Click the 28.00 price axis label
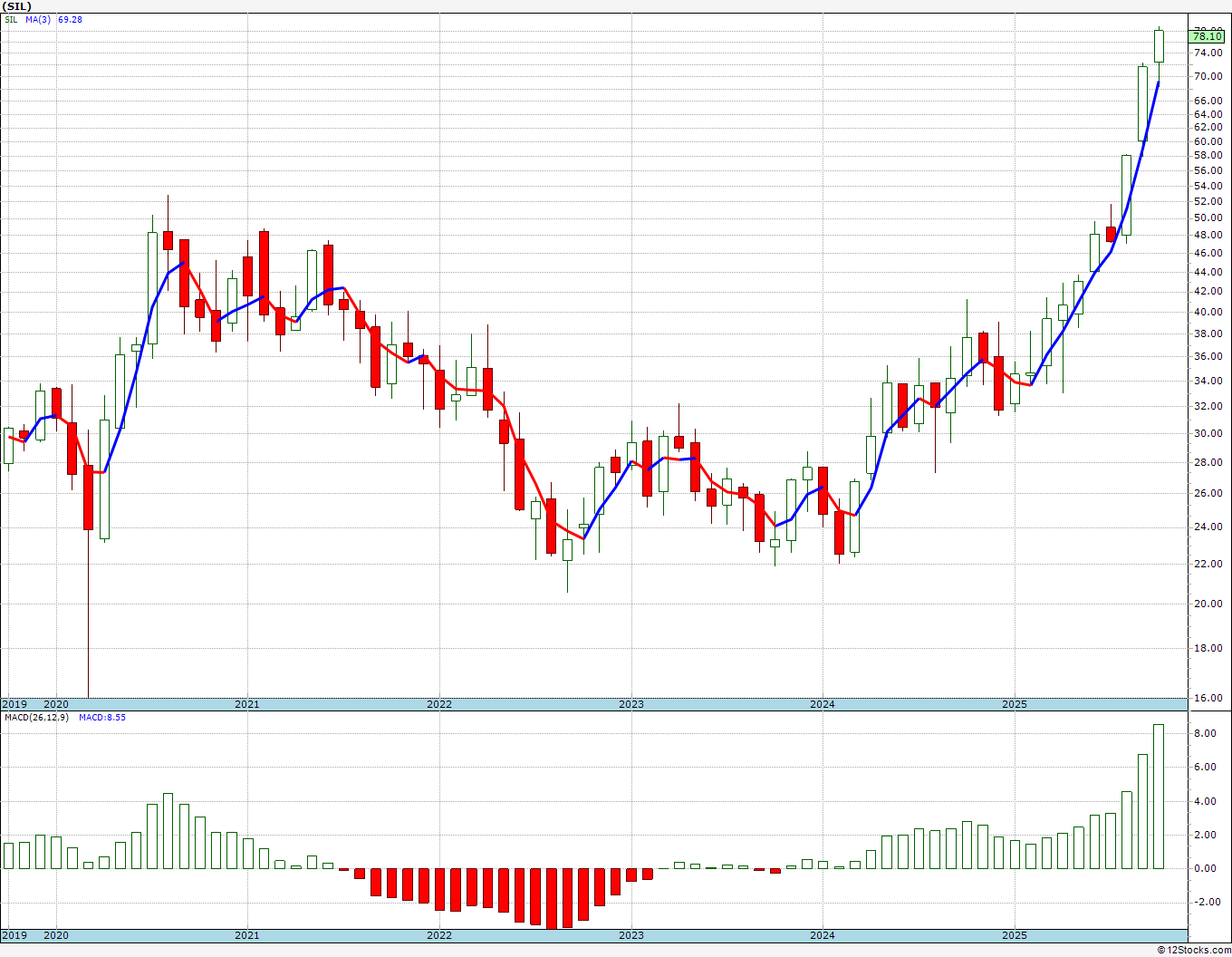Image resolution: width=1232 pixels, height=957 pixels. click(1208, 462)
